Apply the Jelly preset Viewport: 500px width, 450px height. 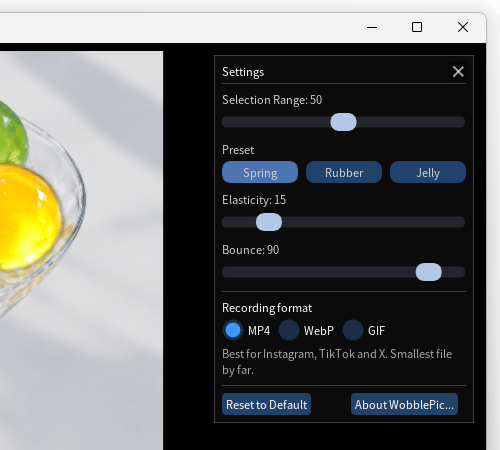click(428, 172)
